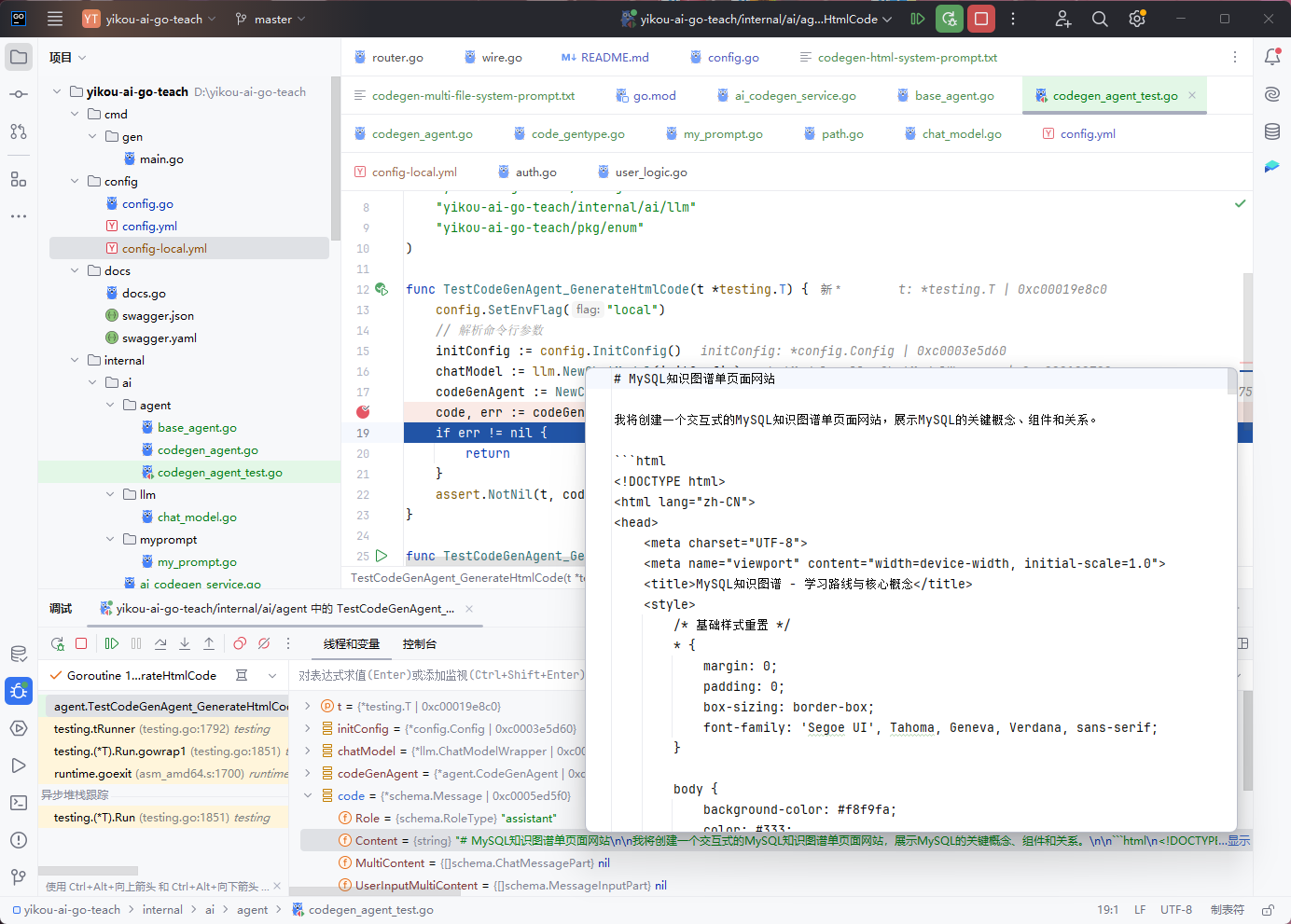The width and height of the screenshot is (1291, 924).
Task: Collapse the cmd folder
Action: (75, 114)
